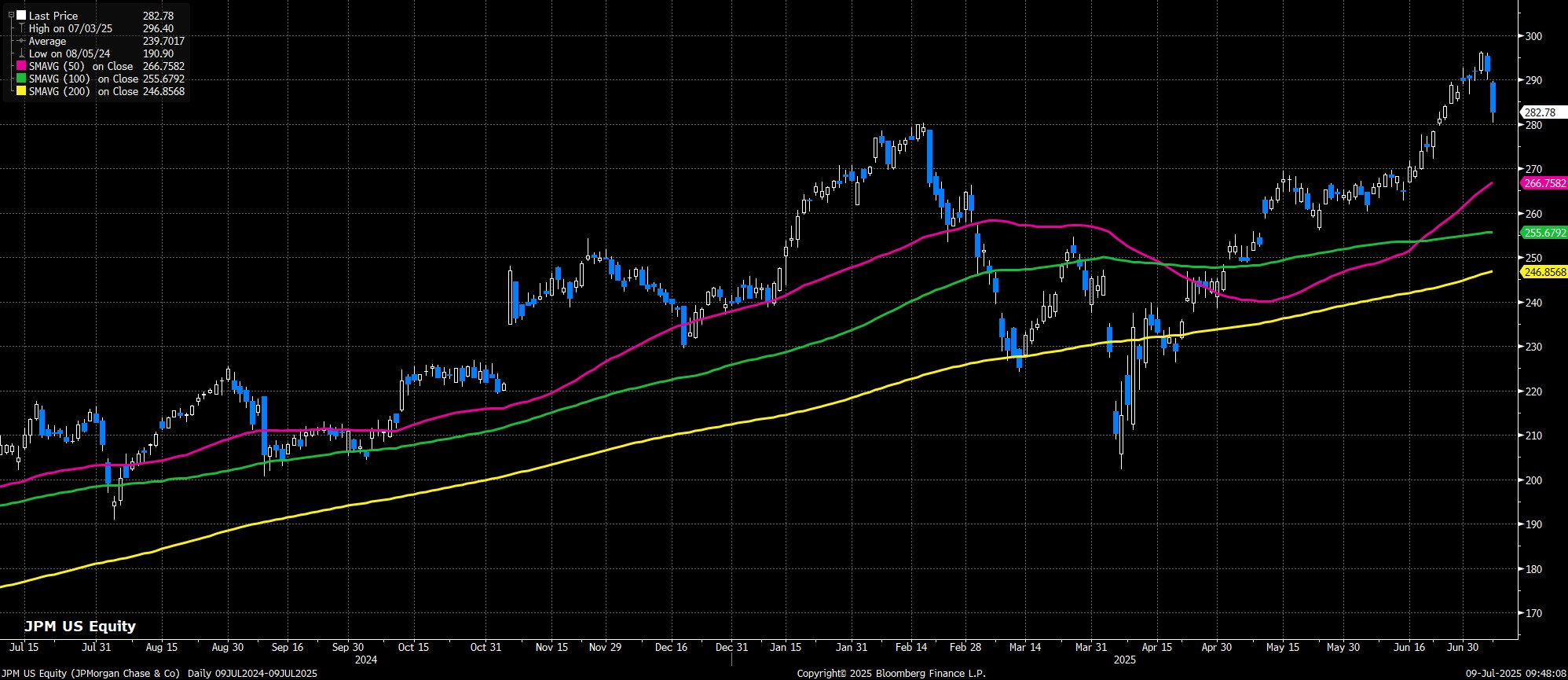Viewport: 1568px width, 680px height.
Task: Click the 'Apr 30' date axis label
Action: pyautogui.click(x=1217, y=648)
